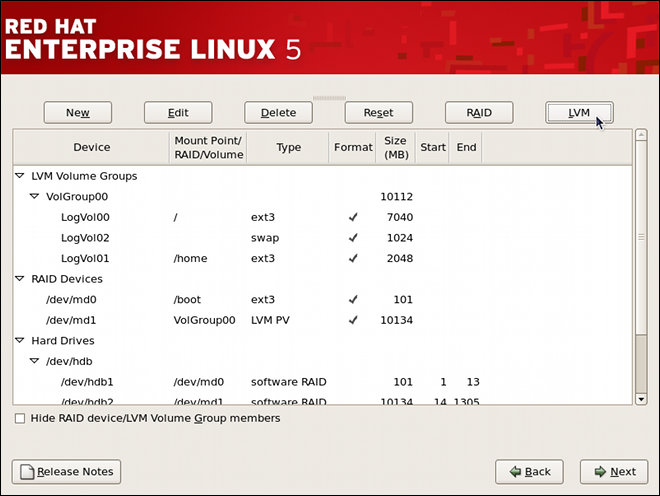Click the Start column header
This screenshot has width=660, height=496.
pyautogui.click(x=433, y=147)
